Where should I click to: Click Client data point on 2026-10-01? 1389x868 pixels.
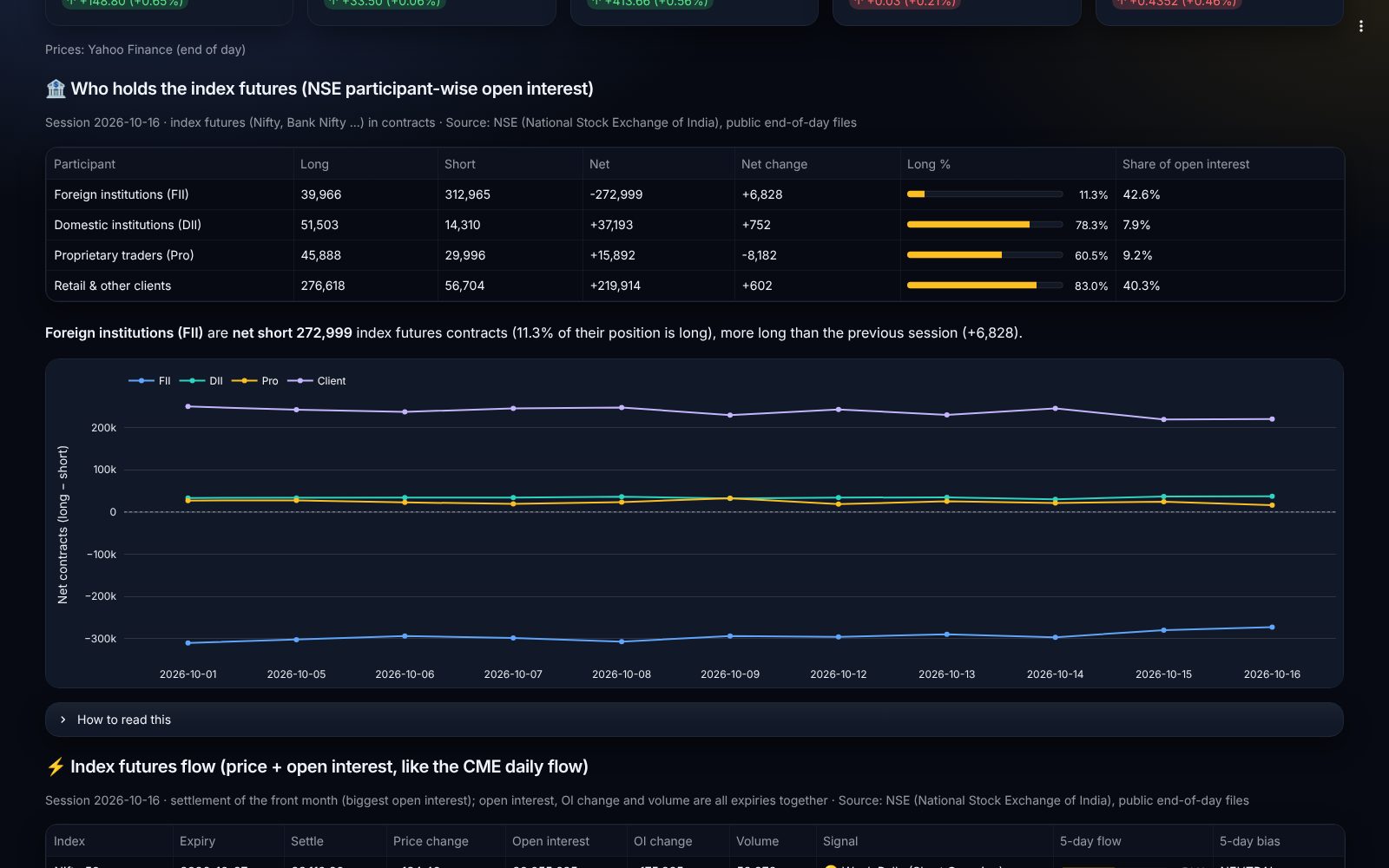tap(188, 406)
